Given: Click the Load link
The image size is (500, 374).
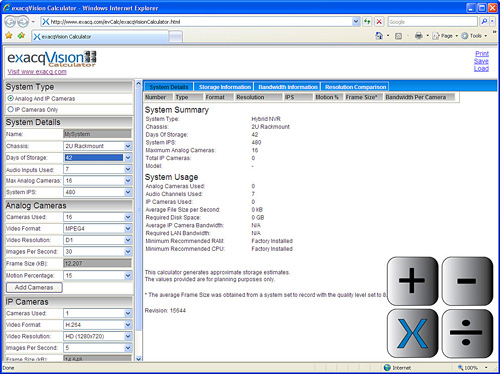Looking at the screenshot, I should point(481,69).
